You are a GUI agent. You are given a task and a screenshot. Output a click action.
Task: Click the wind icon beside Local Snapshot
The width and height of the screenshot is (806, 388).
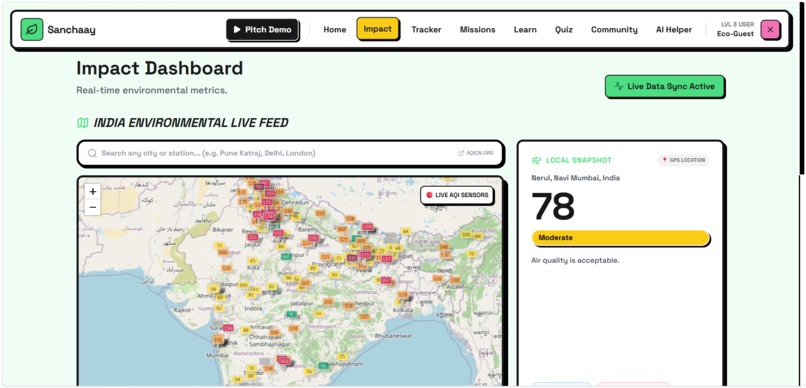pos(537,160)
